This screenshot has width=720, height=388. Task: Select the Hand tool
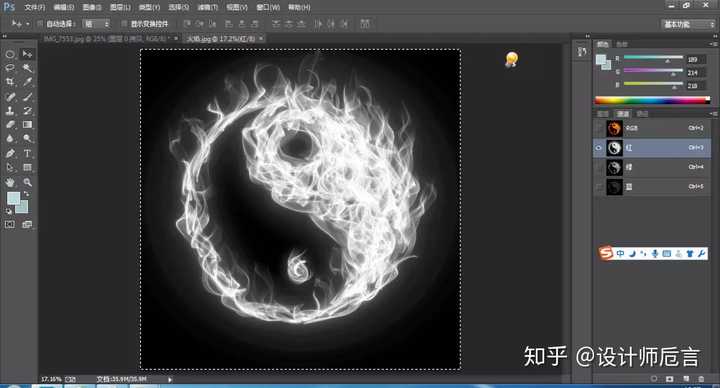coord(10,182)
